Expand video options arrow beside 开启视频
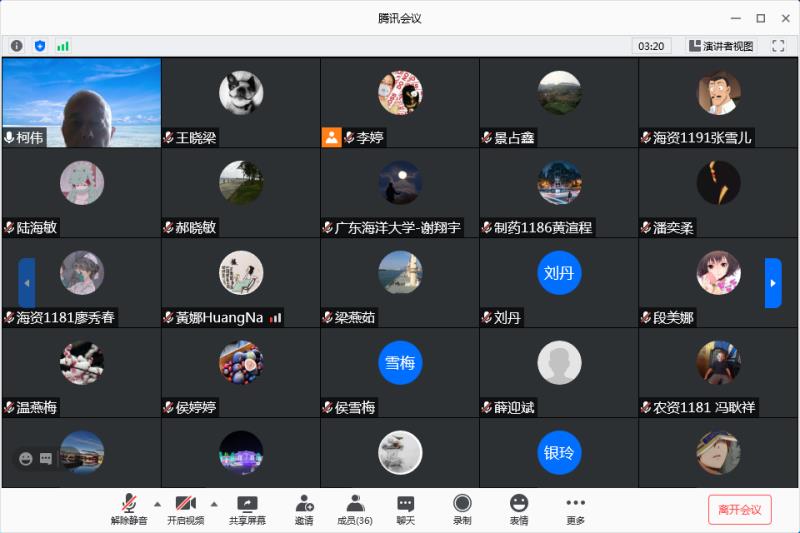This screenshot has height=533, width=800. [214, 503]
